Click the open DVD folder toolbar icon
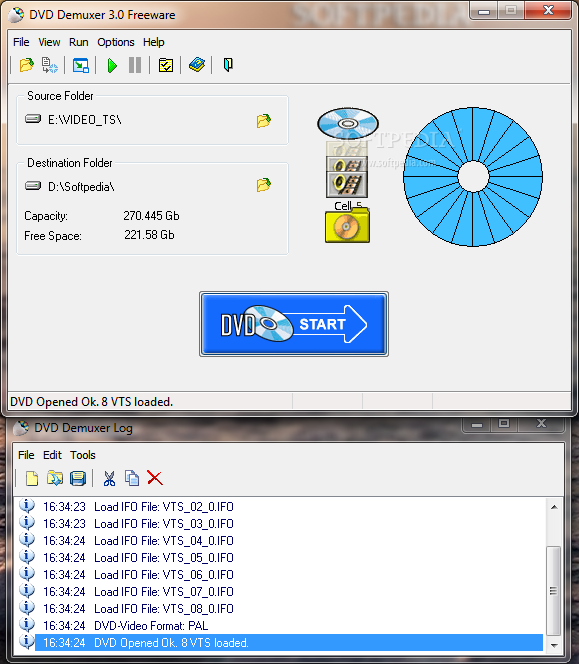This screenshot has width=579, height=664. pyautogui.click(x=27, y=65)
